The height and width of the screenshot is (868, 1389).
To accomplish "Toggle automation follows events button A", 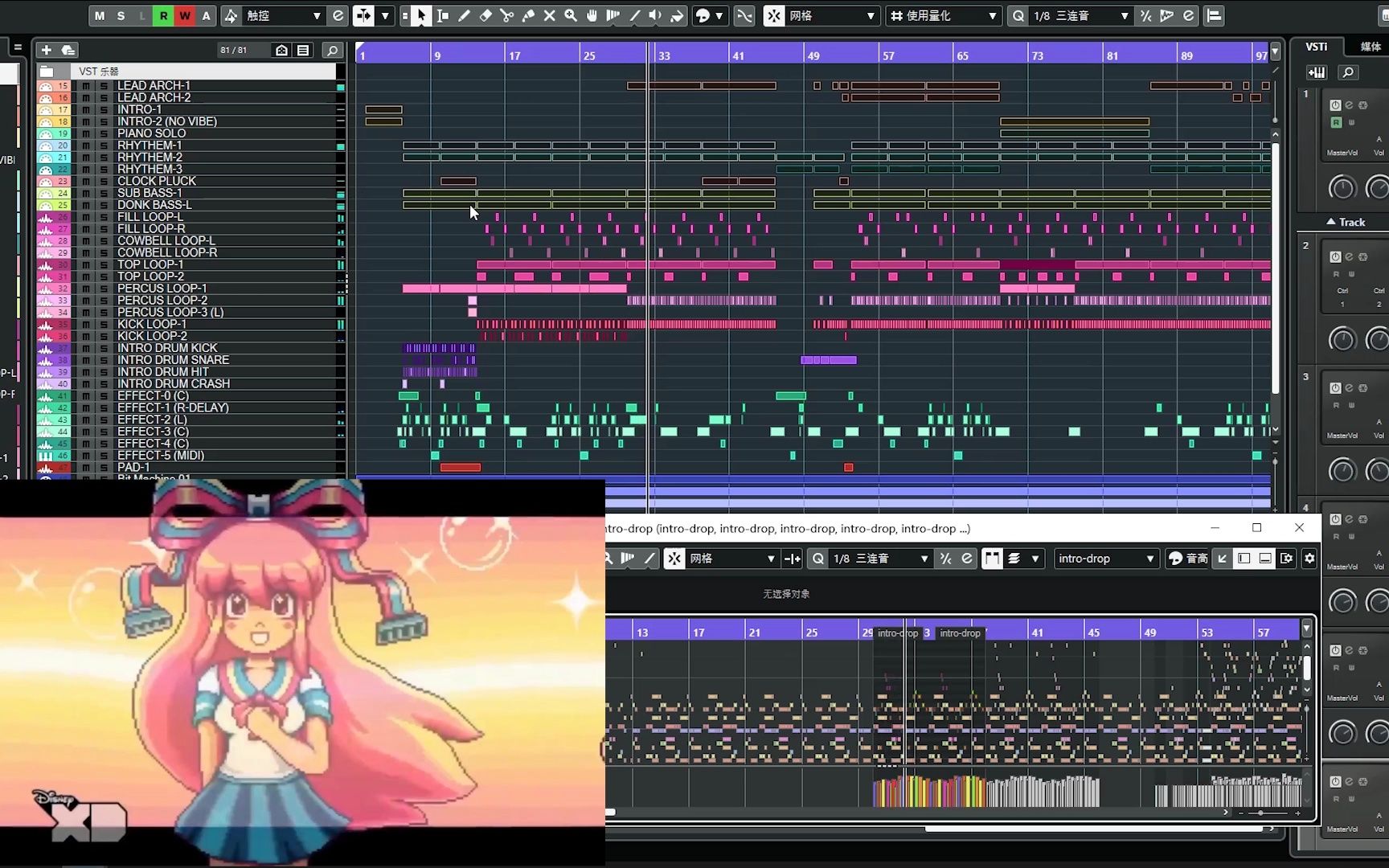I will [206, 15].
